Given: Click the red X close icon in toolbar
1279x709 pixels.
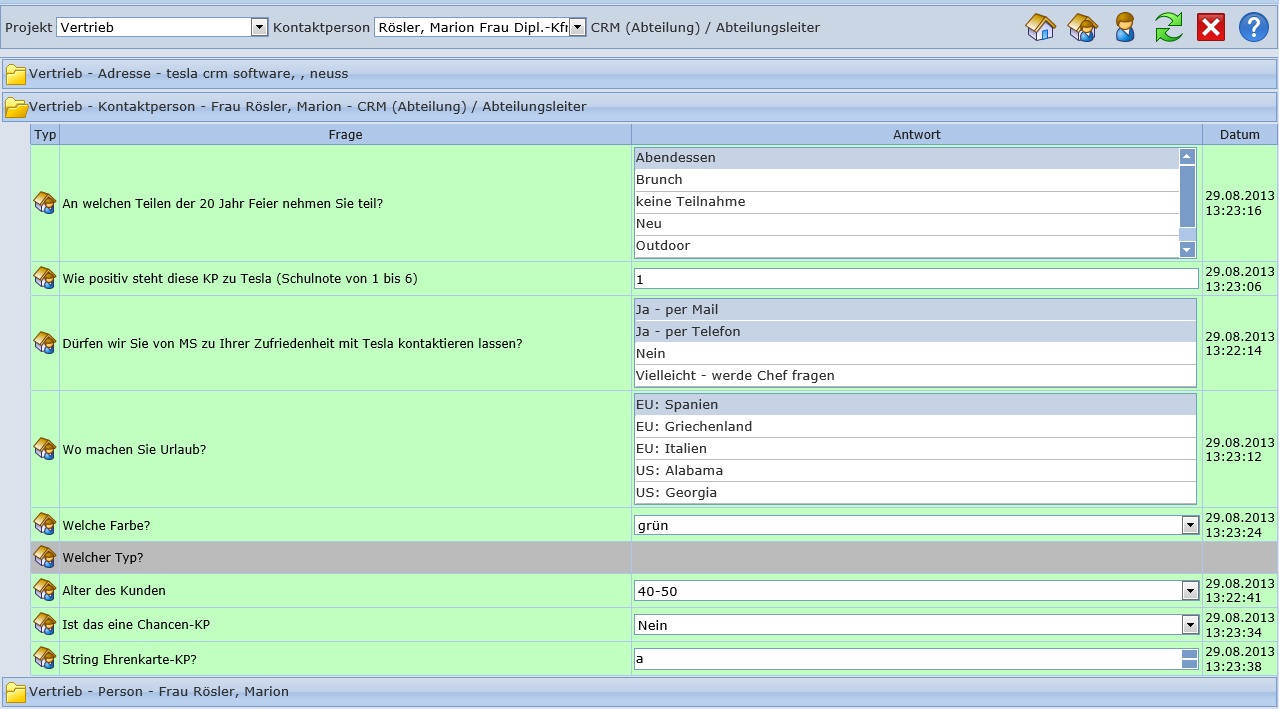Looking at the screenshot, I should coord(1210,27).
